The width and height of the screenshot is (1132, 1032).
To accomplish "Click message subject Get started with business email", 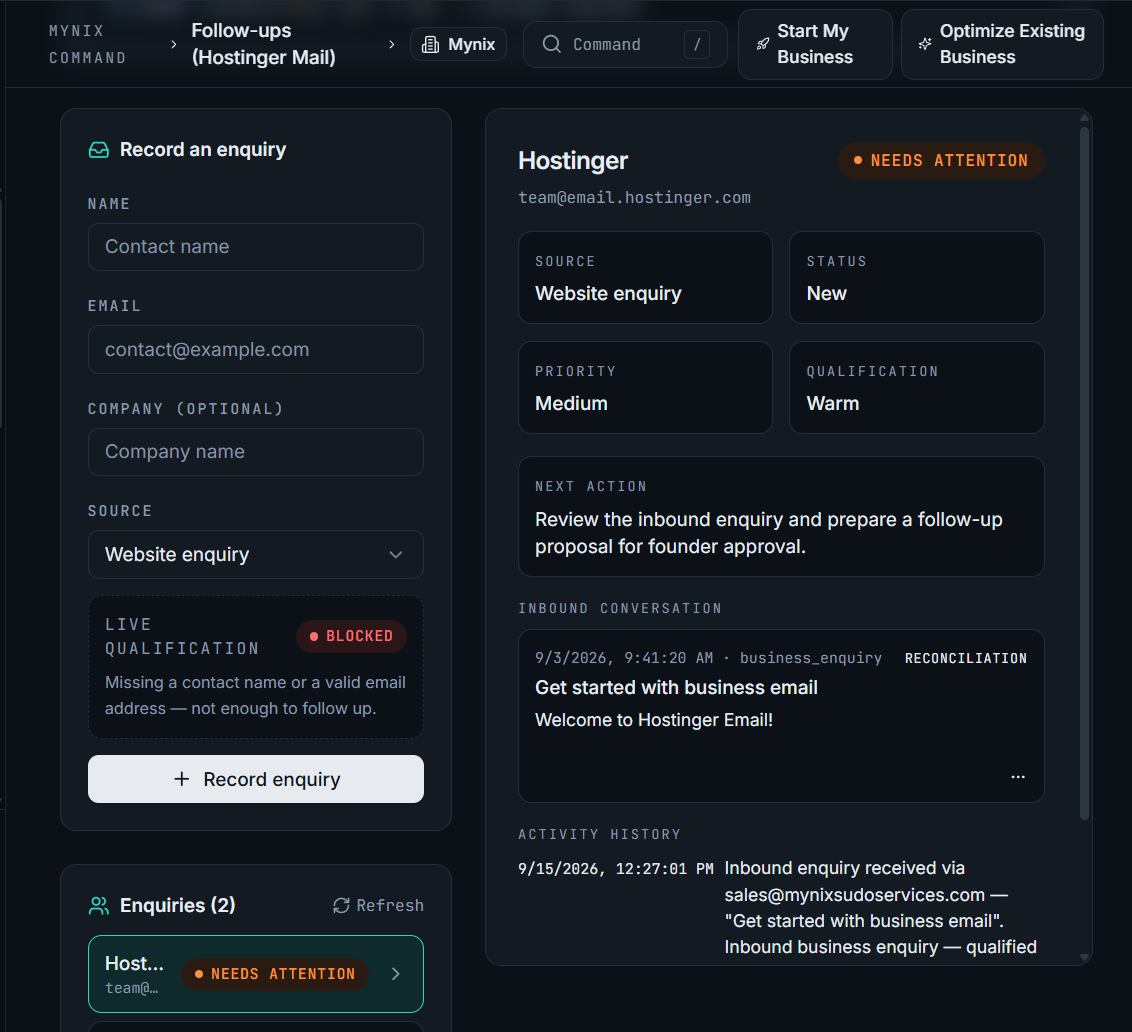I will [676, 688].
